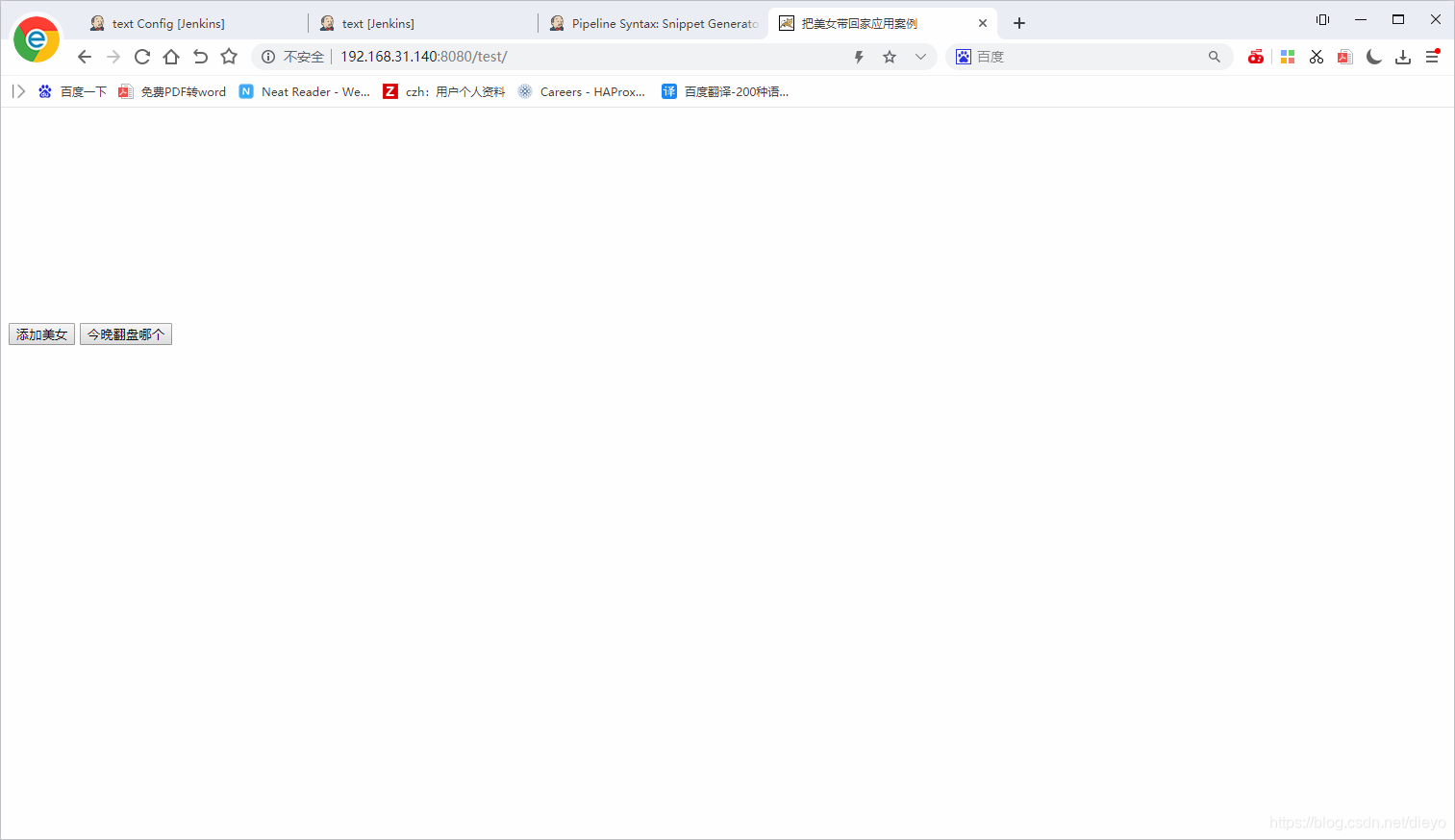
Task: Click the Baidu search engine paw icon
Action: (964, 57)
